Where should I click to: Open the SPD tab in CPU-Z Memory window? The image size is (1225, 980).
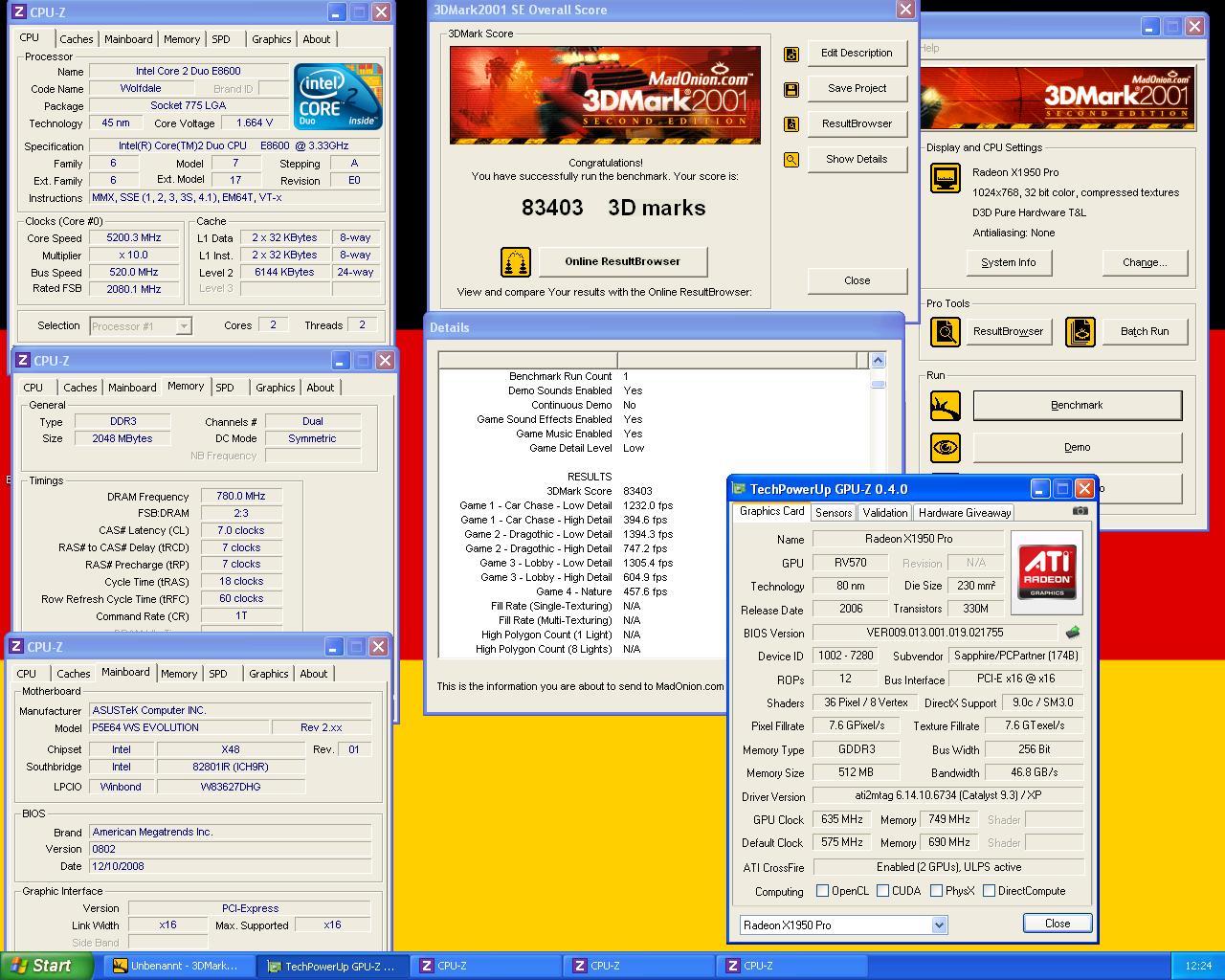[x=225, y=388]
